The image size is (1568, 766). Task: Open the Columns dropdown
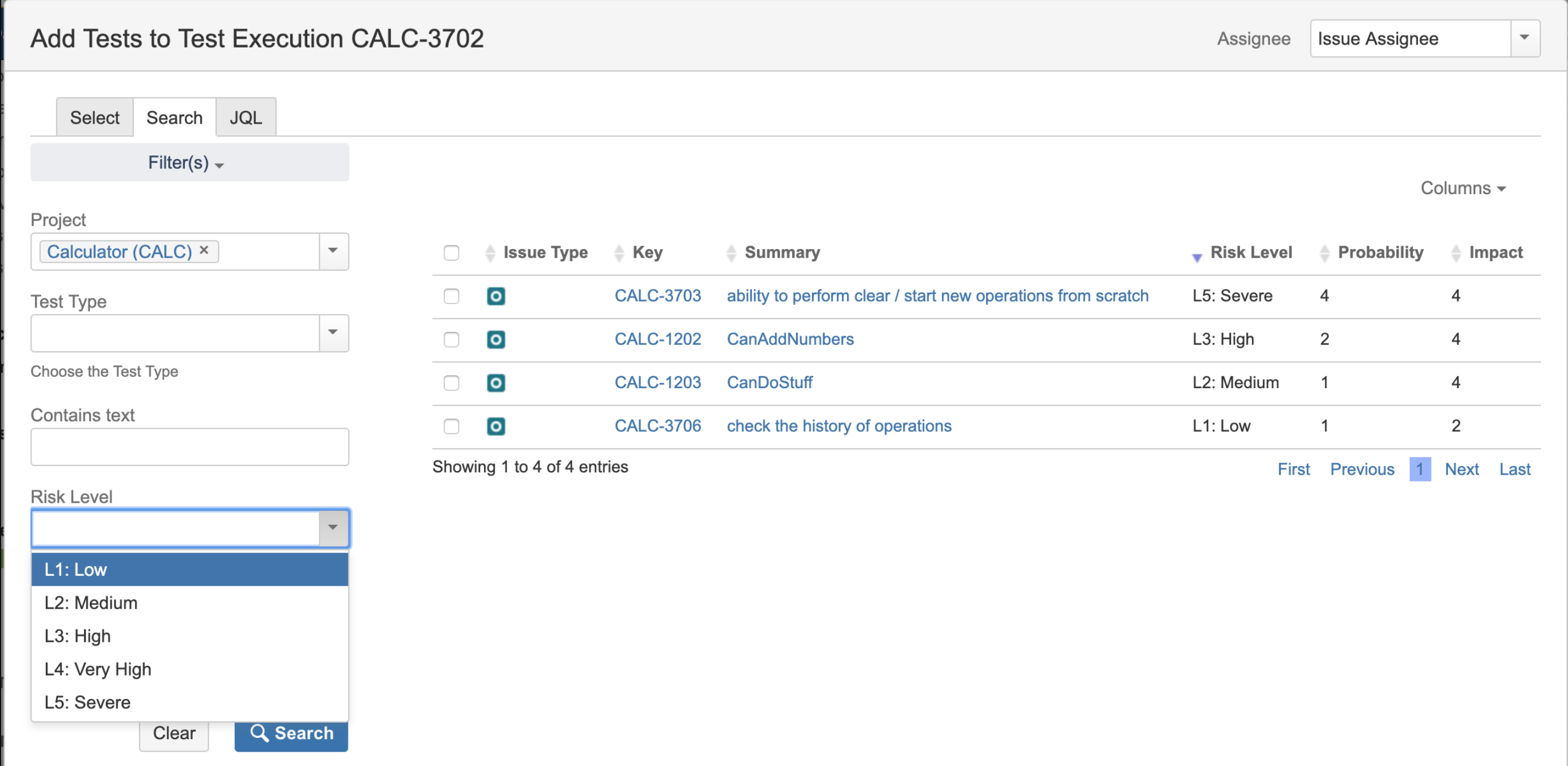click(1463, 188)
